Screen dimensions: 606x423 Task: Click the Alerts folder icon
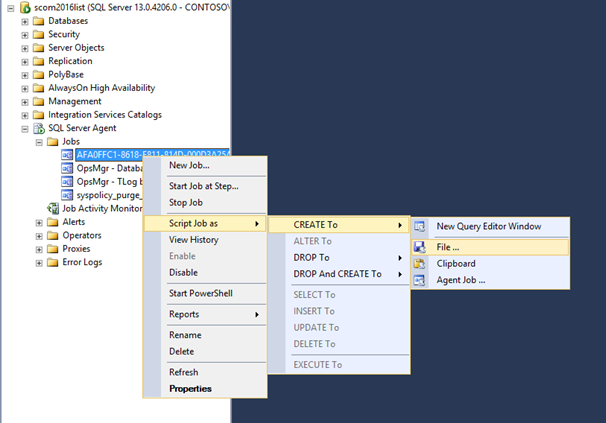point(53,222)
